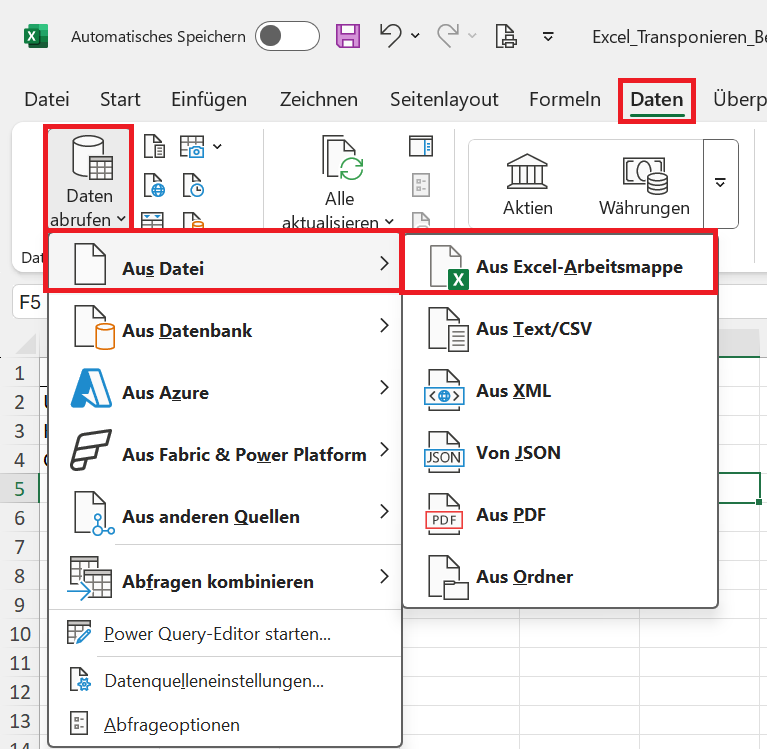Expand the Aus Datenbank submenu
Viewport: 767px width, 749px height.
(225, 326)
